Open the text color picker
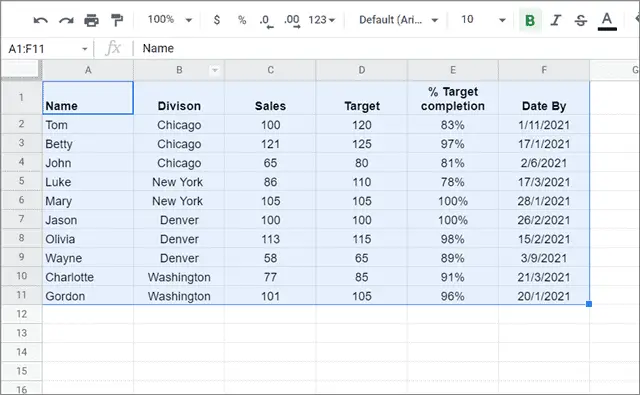 coord(607,21)
